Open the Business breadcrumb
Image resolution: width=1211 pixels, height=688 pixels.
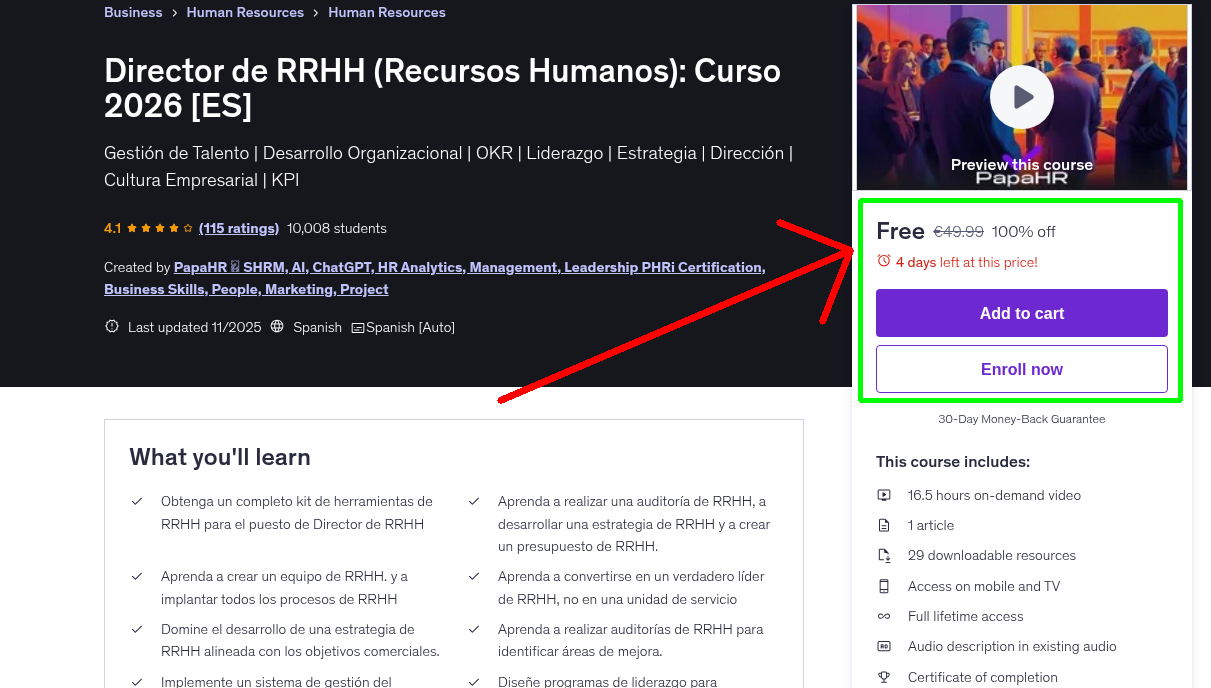(x=133, y=12)
